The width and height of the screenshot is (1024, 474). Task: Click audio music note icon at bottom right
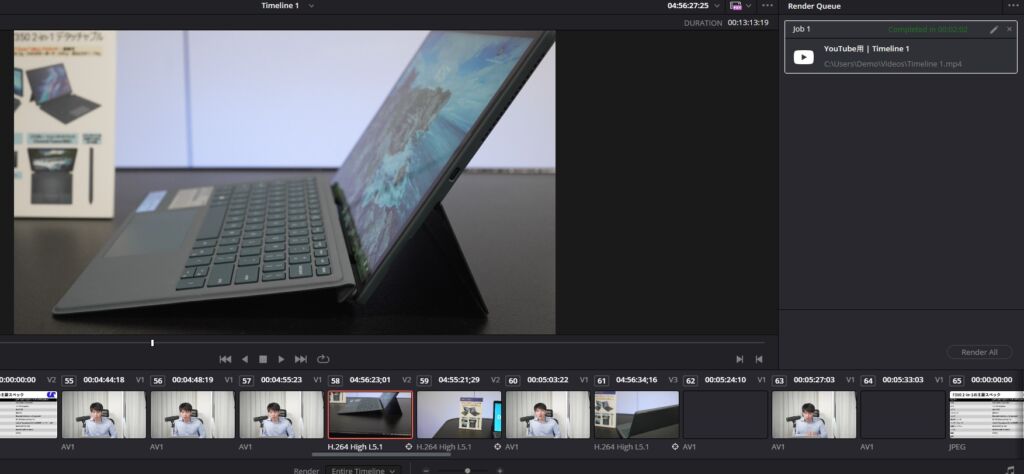tap(1012, 470)
